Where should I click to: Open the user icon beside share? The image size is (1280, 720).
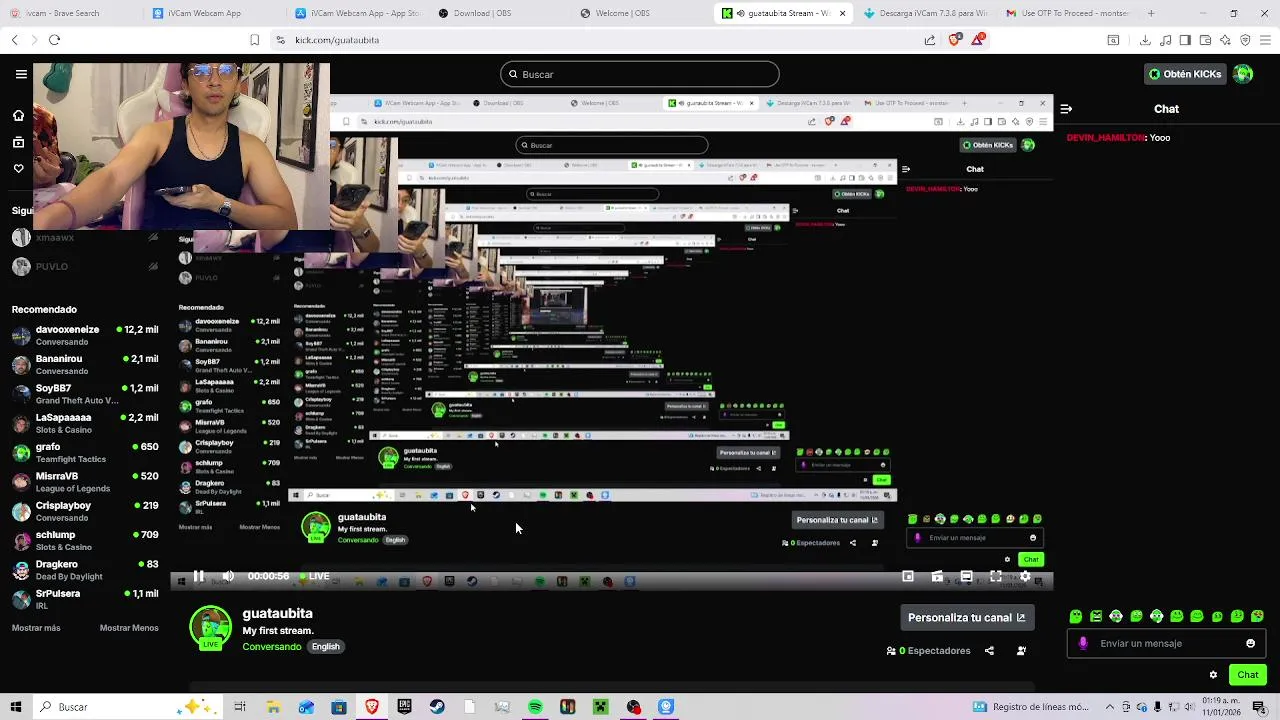[x=1021, y=651]
